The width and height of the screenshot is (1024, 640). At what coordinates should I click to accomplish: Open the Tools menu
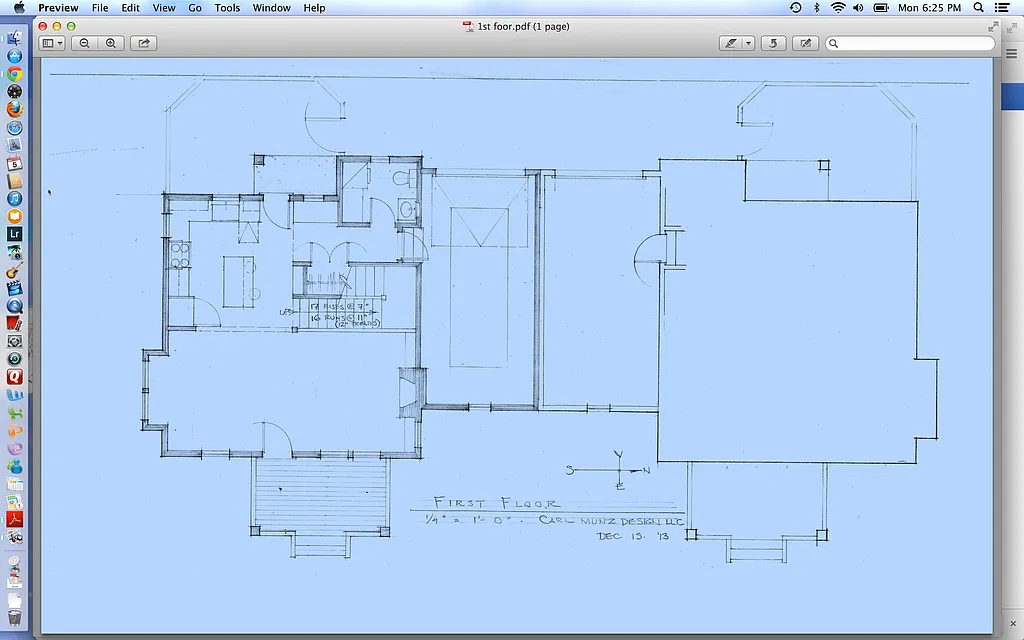pyautogui.click(x=227, y=8)
